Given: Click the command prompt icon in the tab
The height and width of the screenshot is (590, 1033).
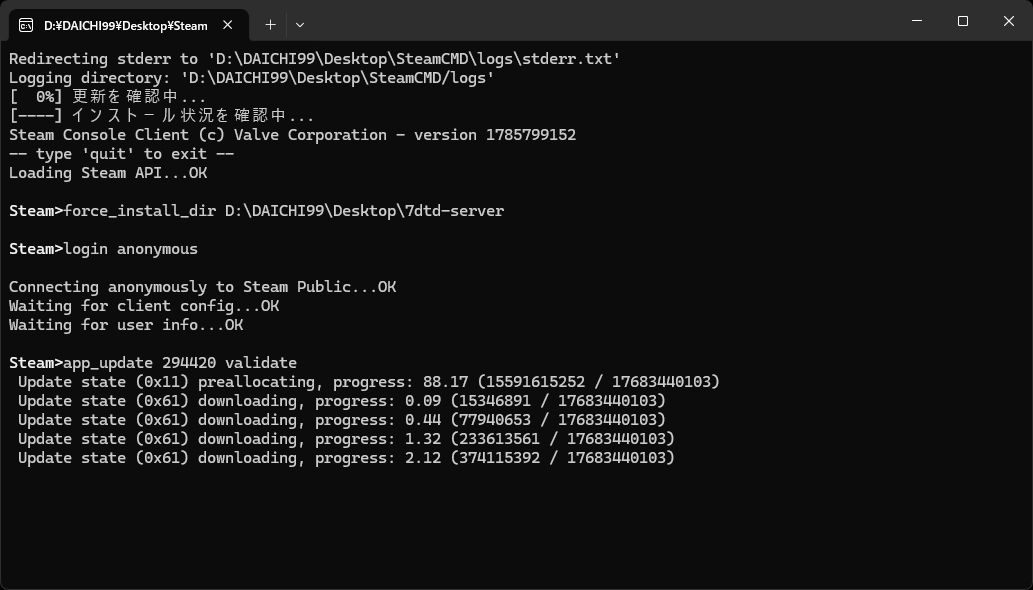Looking at the screenshot, I should [x=26, y=26].
